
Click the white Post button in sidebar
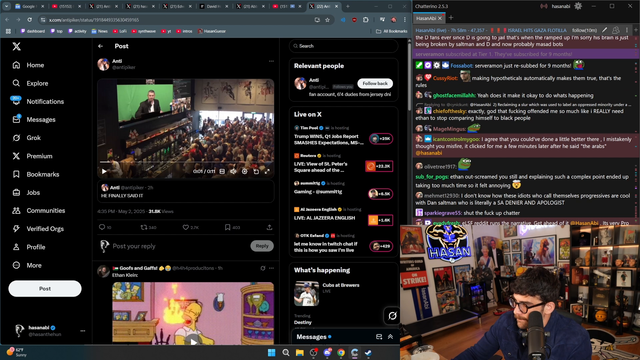tap(45, 289)
